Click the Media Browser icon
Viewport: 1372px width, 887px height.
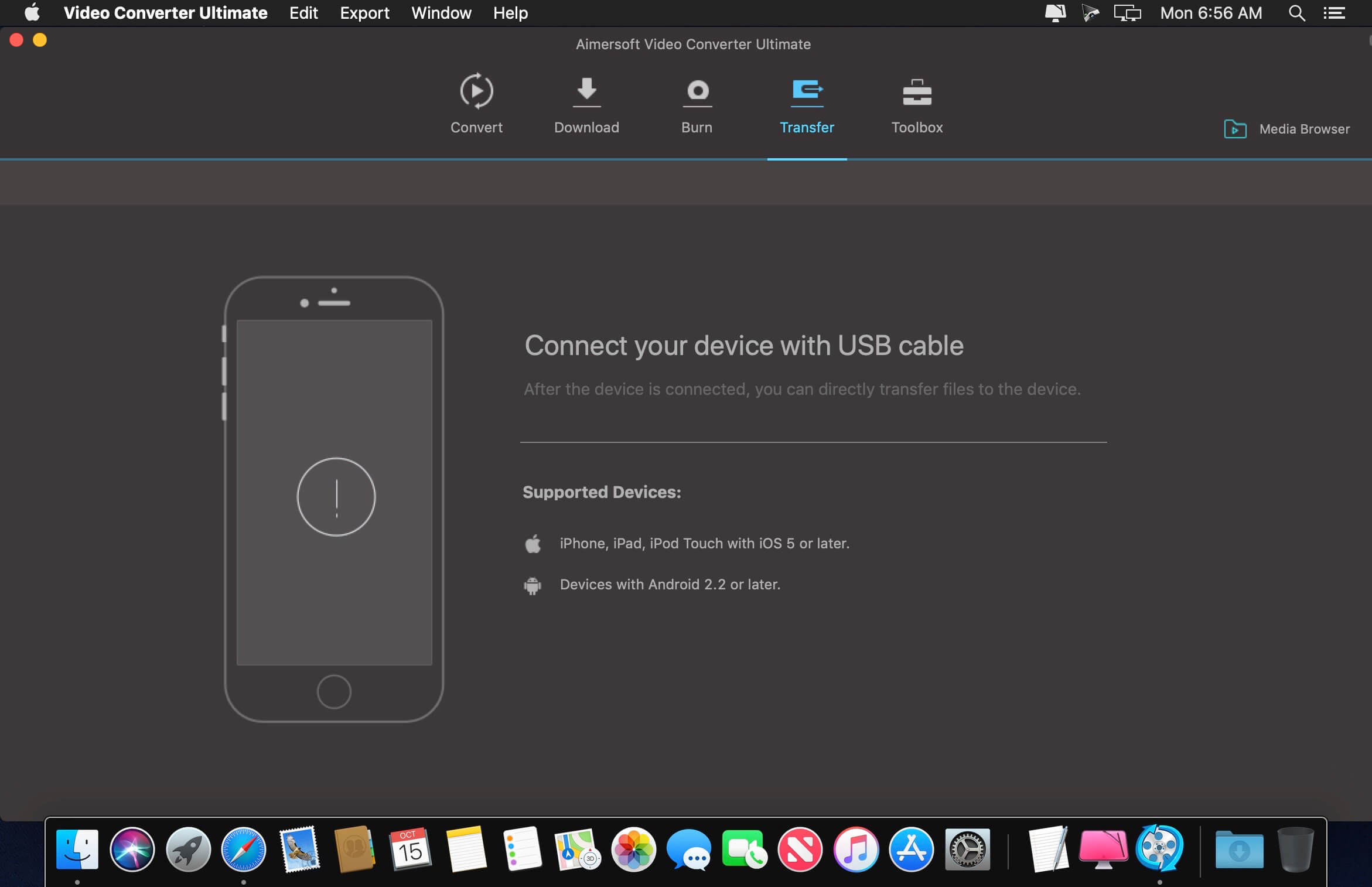point(1236,128)
